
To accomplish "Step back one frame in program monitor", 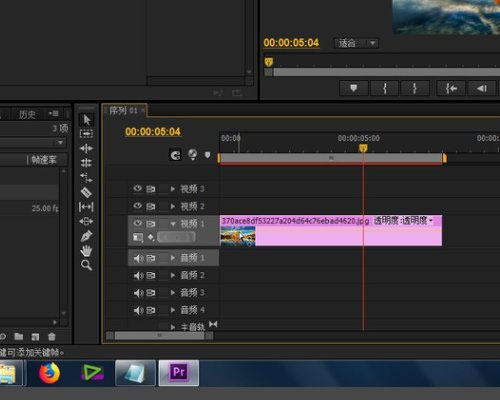I will pos(482,88).
